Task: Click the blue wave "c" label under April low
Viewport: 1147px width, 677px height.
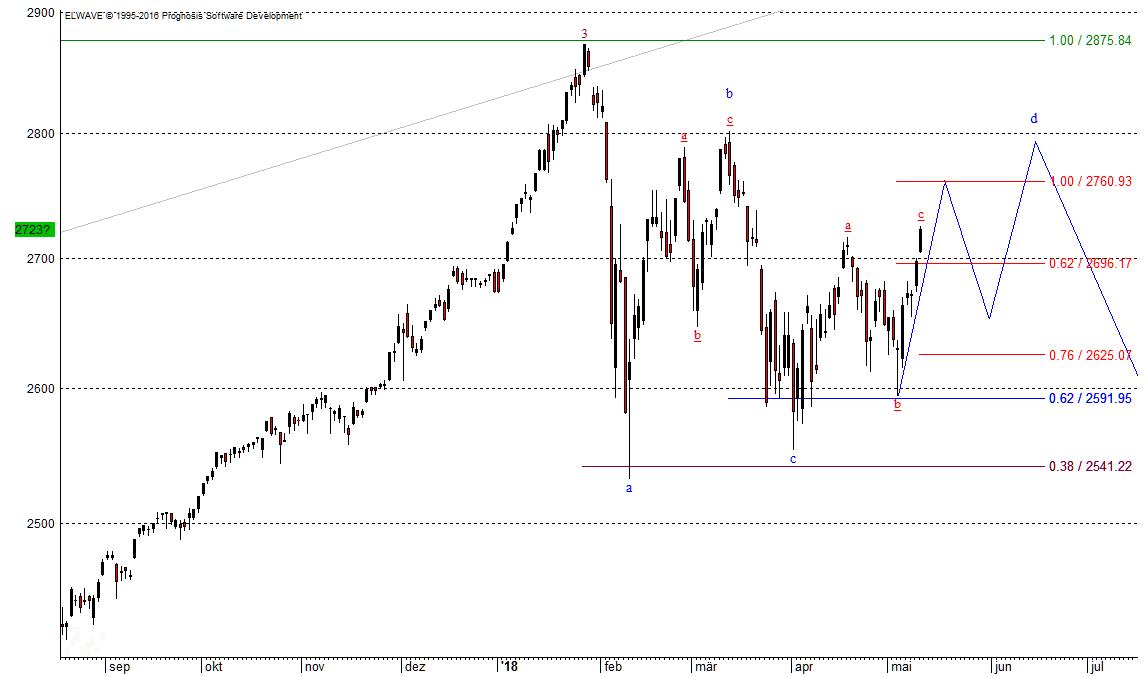Action: pos(793,459)
